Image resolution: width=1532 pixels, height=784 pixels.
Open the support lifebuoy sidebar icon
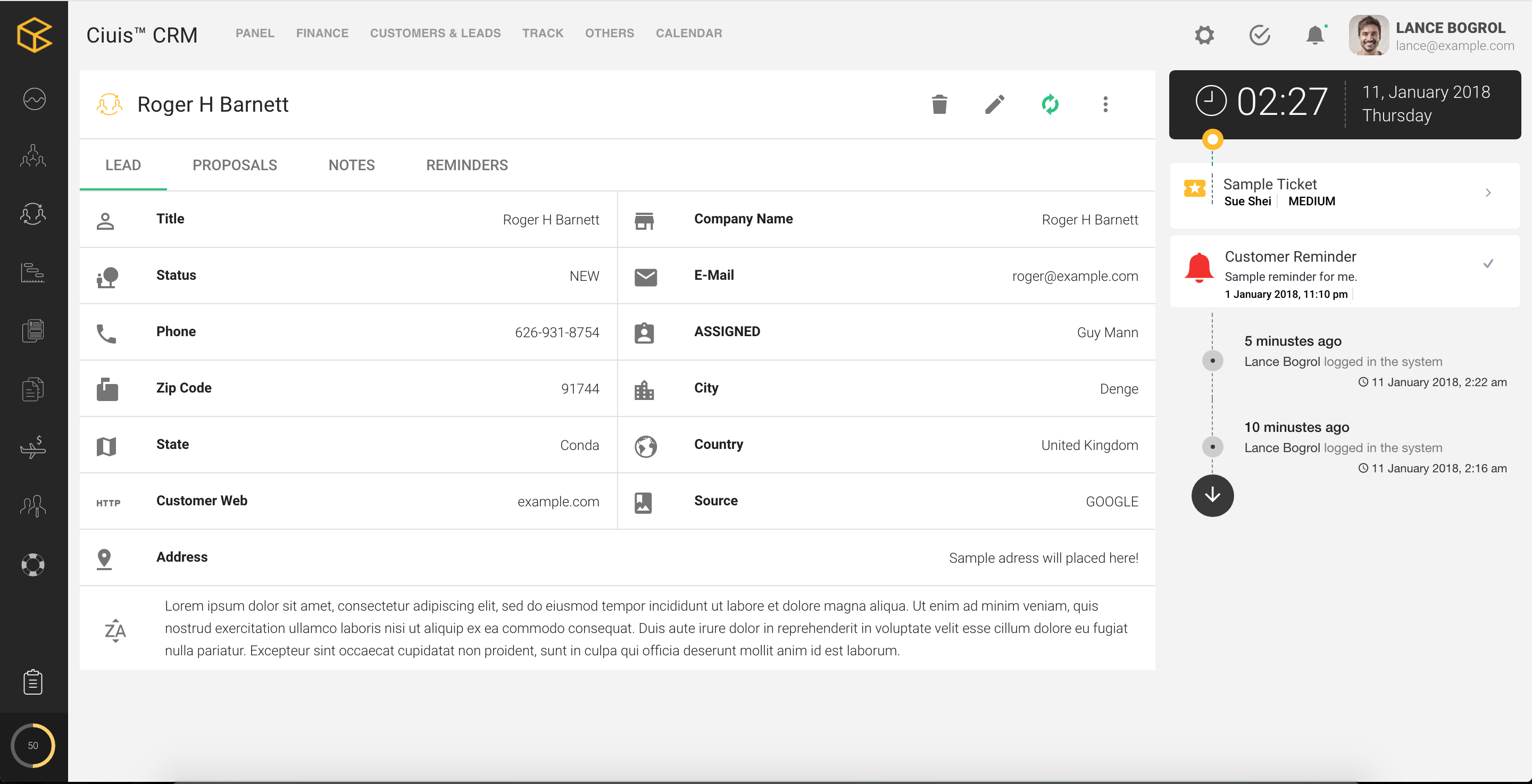click(34, 564)
